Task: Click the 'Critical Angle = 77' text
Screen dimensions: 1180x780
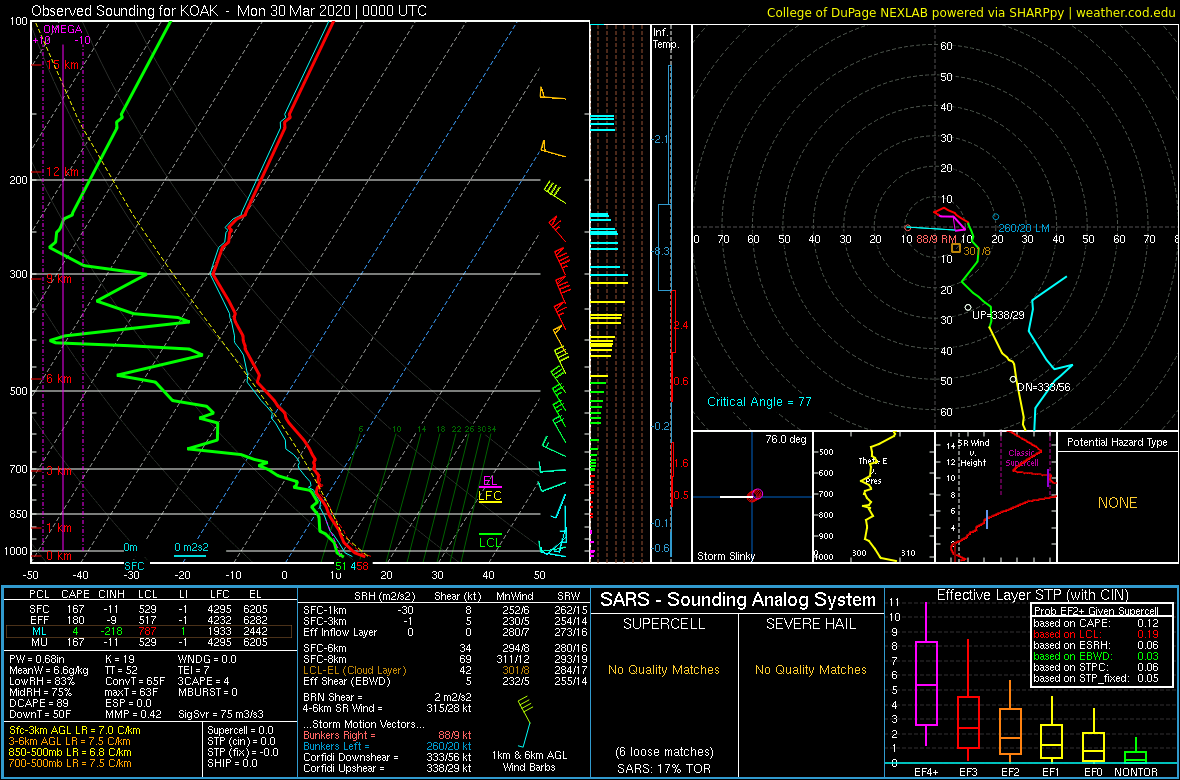Action: point(759,401)
